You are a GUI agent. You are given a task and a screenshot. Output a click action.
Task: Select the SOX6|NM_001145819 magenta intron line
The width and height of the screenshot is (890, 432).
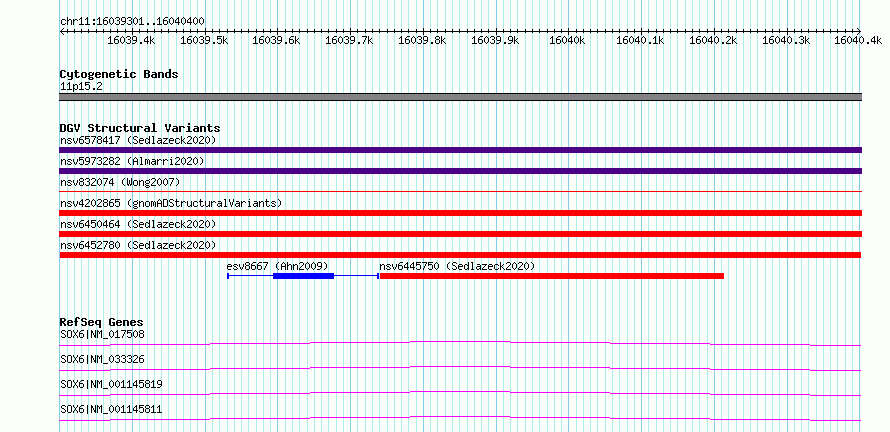(x=460, y=393)
